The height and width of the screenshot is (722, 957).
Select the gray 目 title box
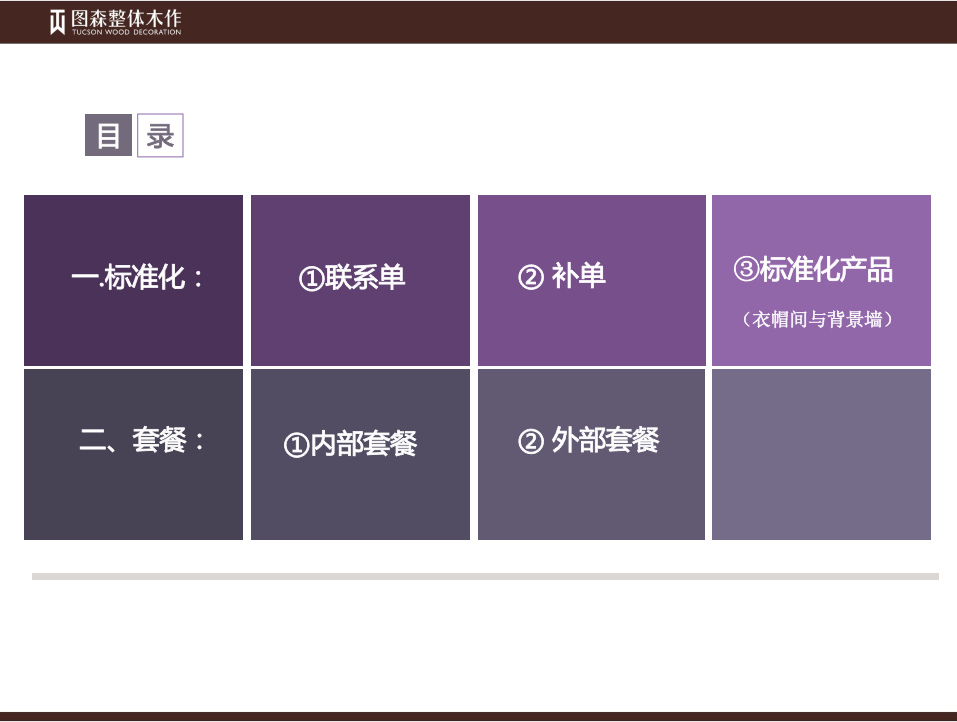[x=108, y=135]
